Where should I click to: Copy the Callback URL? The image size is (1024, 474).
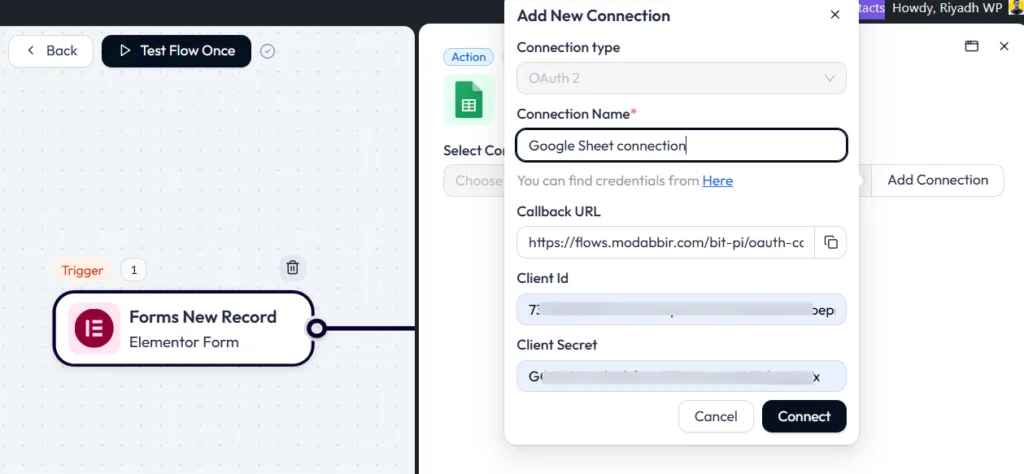(x=831, y=243)
